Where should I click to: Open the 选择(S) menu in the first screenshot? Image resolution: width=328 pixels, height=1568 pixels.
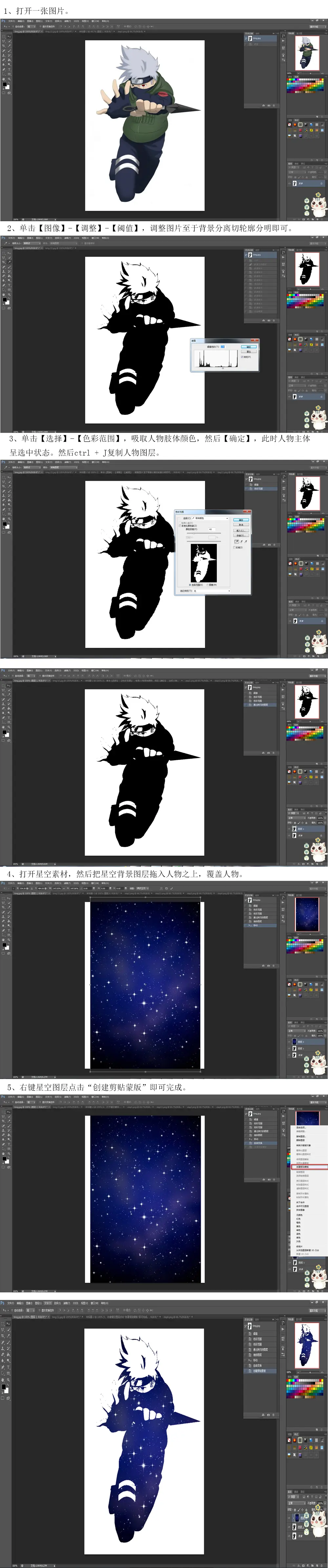[x=58, y=21]
